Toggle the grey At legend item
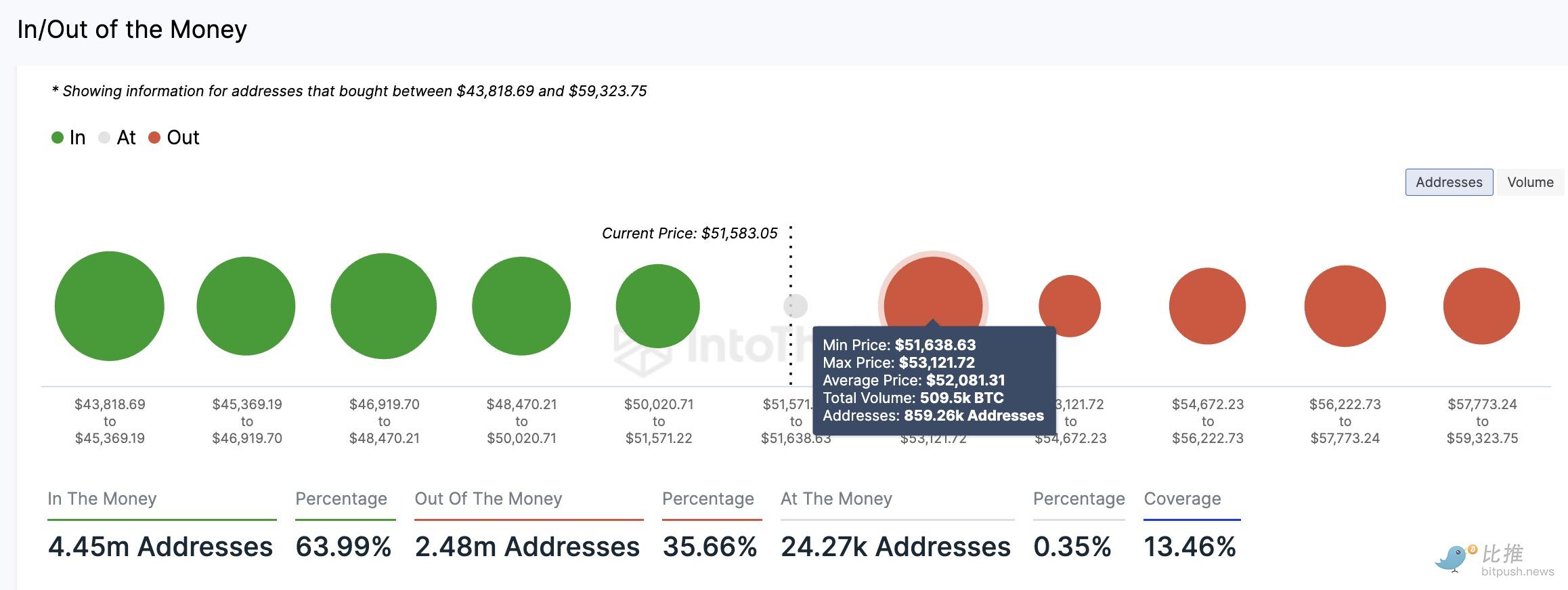 tap(117, 138)
